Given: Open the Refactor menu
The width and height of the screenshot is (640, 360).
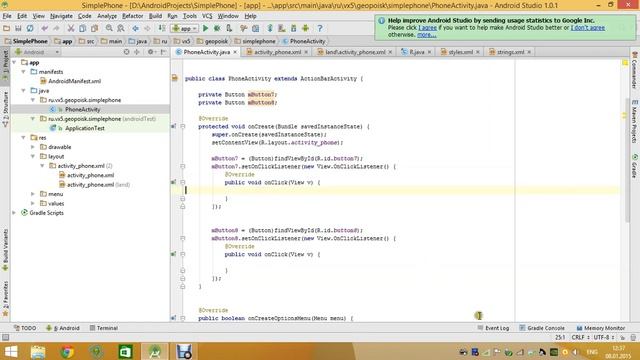Looking at the screenshot, I should (133, 16).
